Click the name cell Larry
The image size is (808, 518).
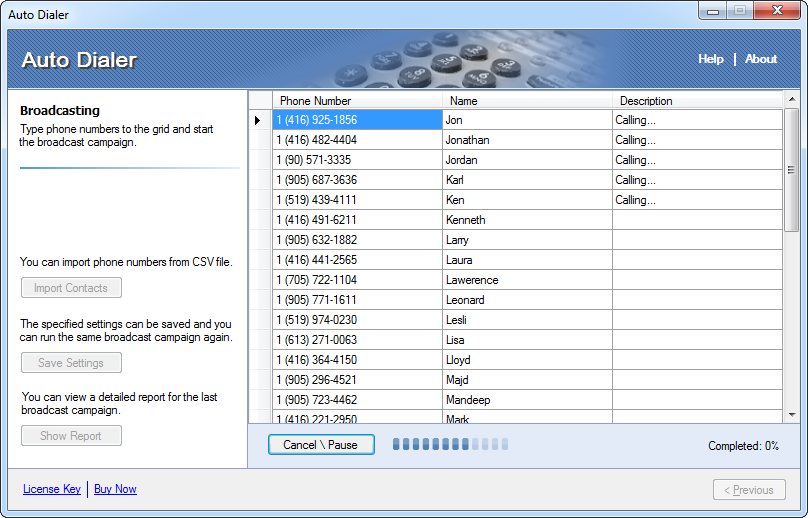(x=527, y=240)
